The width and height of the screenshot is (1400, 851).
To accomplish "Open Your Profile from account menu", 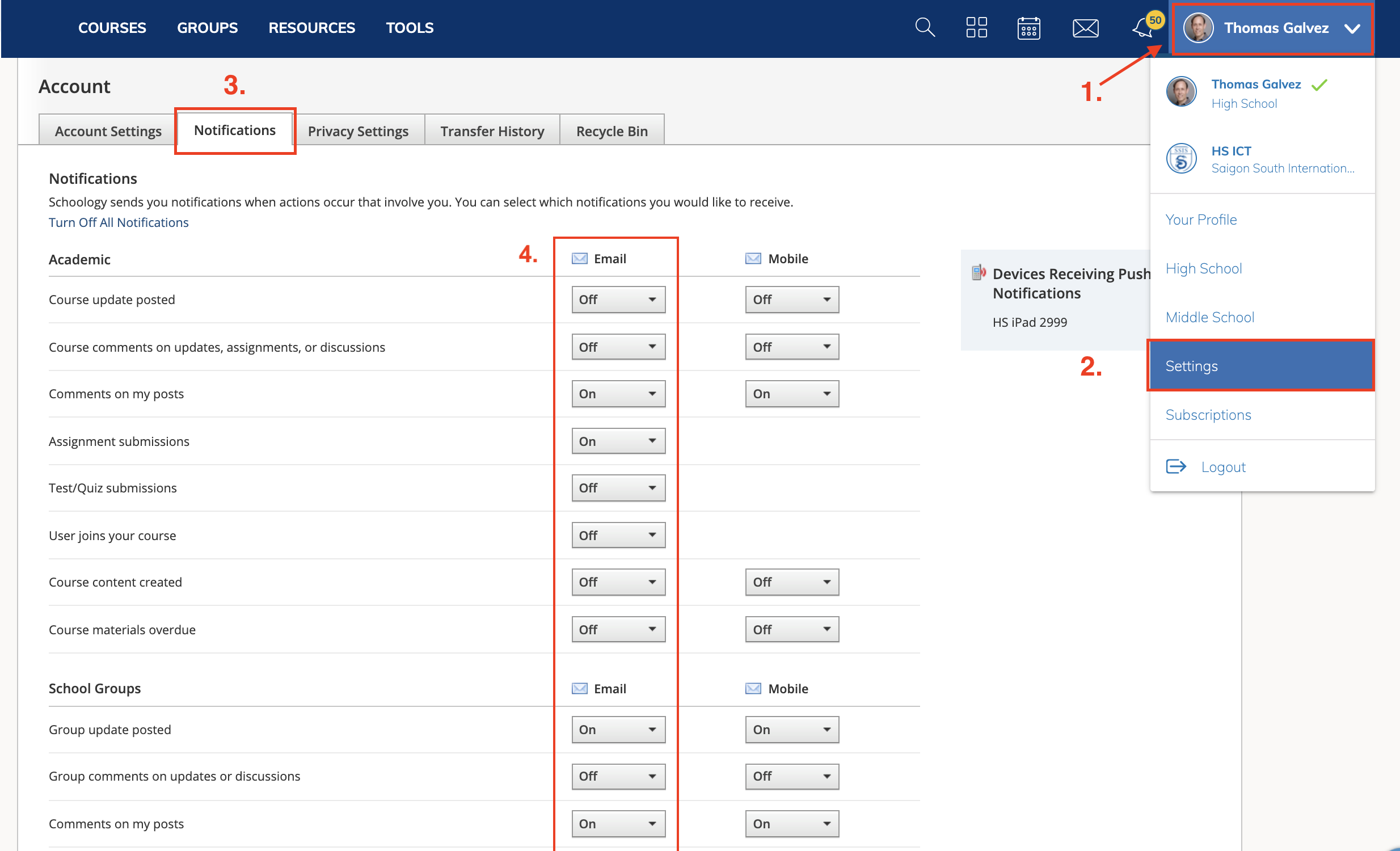I will 1201,220.
